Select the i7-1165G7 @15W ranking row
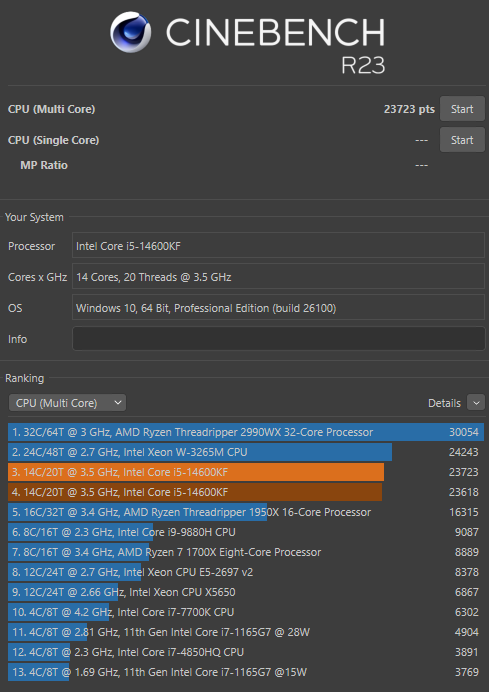The image size is (489, 692). [246, 672]
